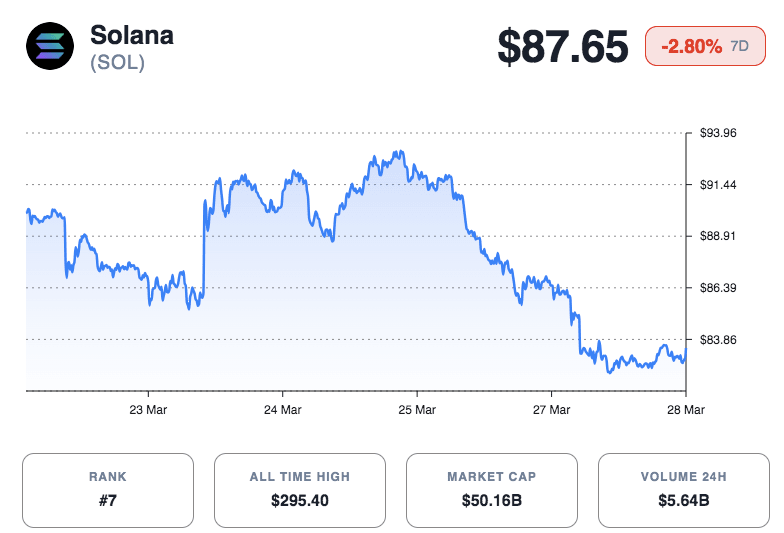
Task: Click the 7D timeframe label in badge
Action: click(740, 47)
